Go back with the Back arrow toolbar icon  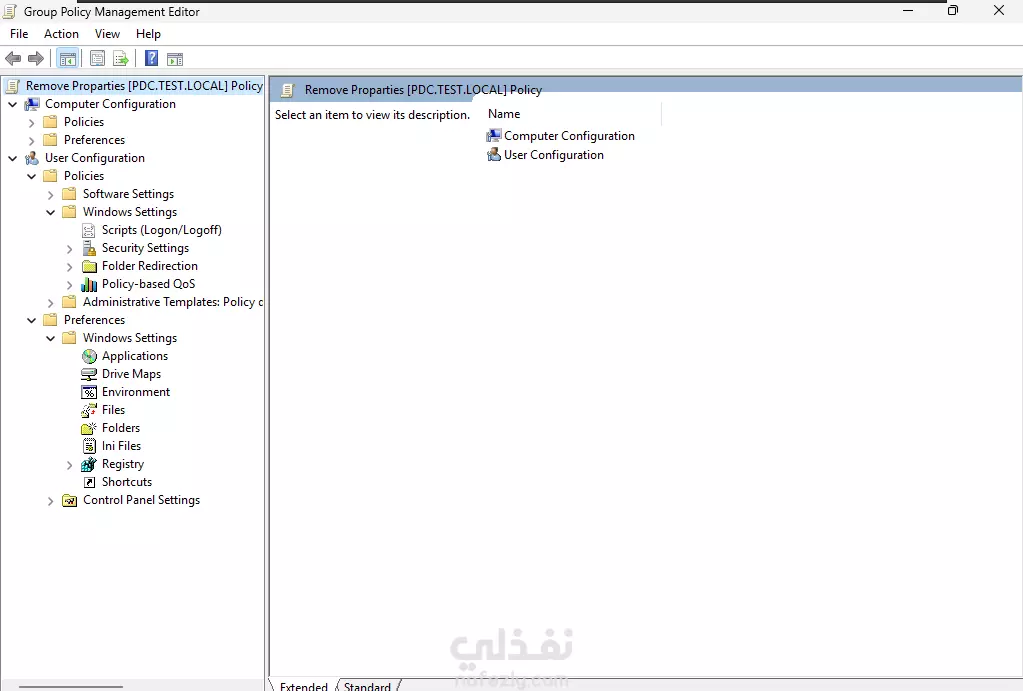tap(13, 59)
